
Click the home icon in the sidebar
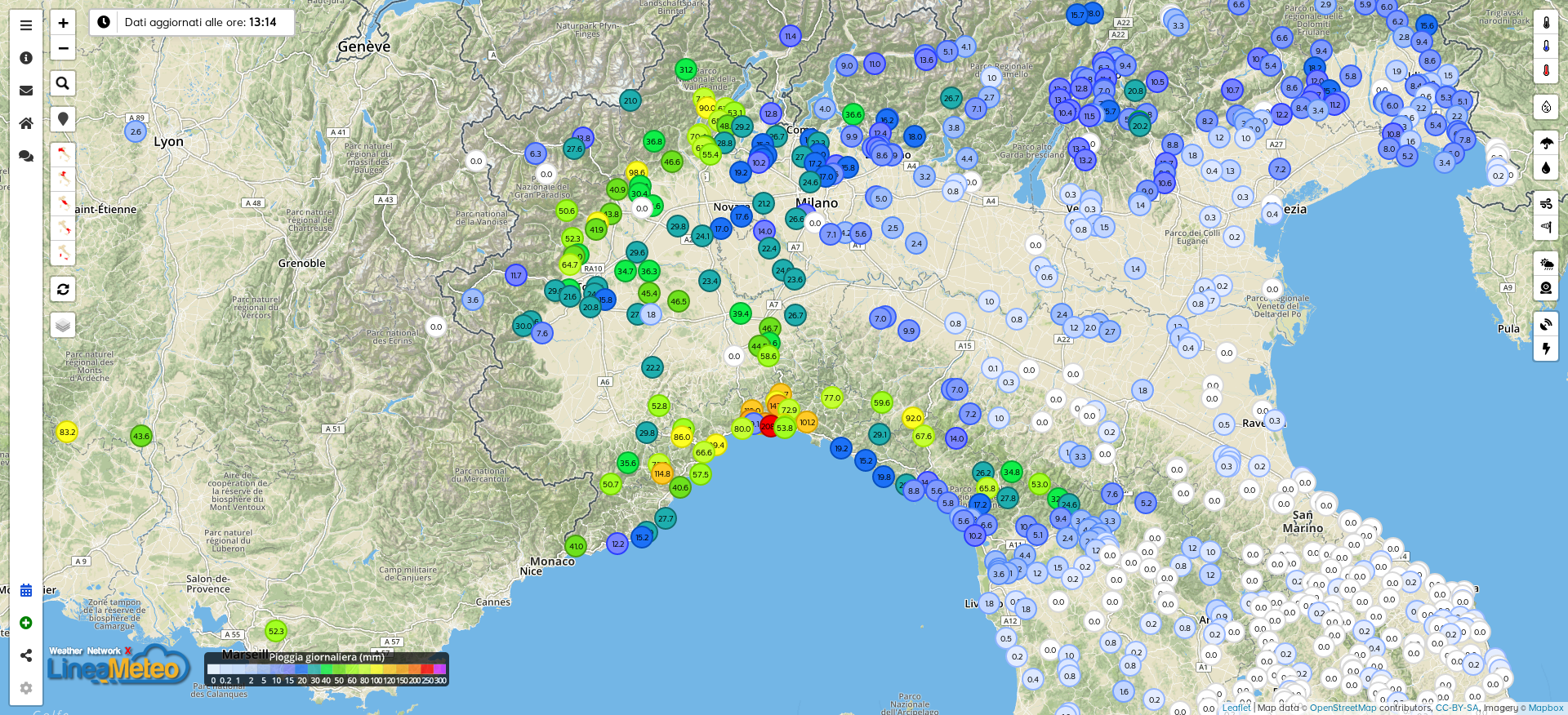(26, 123)
